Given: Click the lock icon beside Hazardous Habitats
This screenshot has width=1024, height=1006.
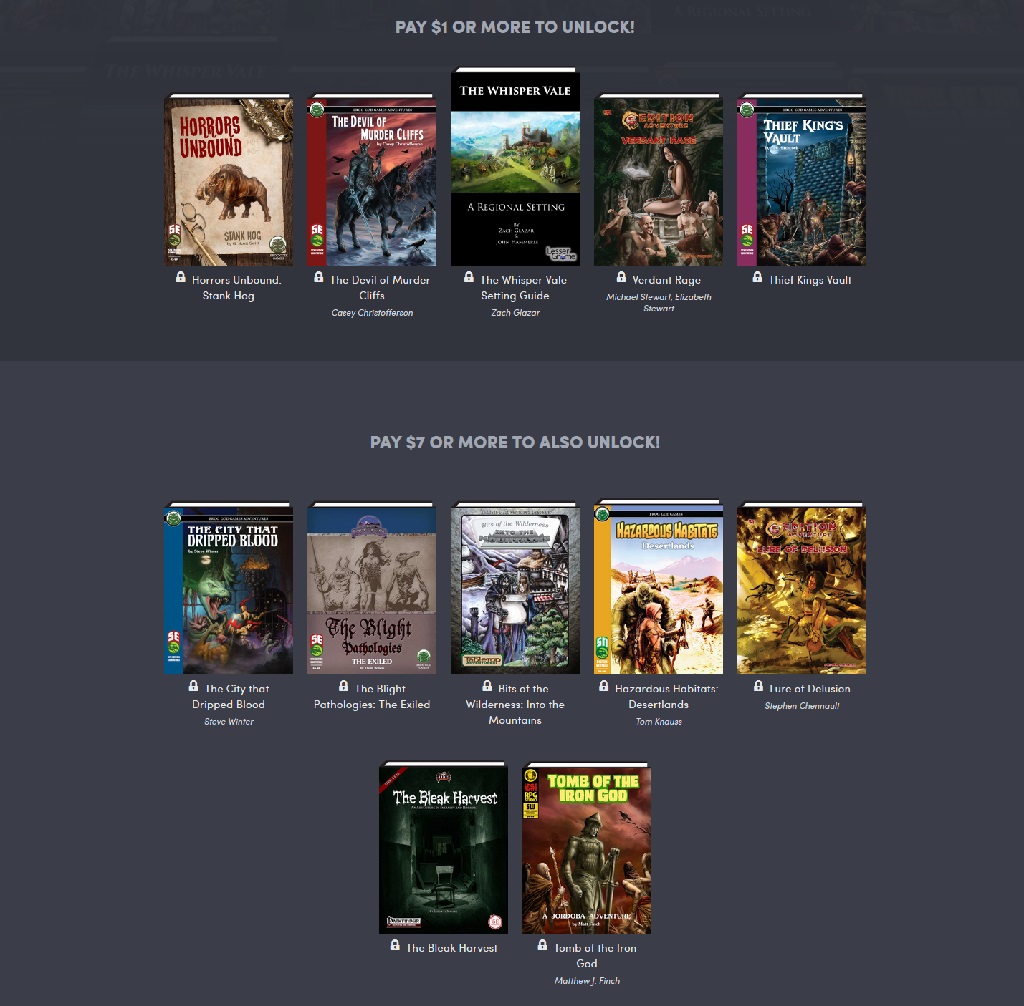Looking at the screenshot, I should [604, 686].
